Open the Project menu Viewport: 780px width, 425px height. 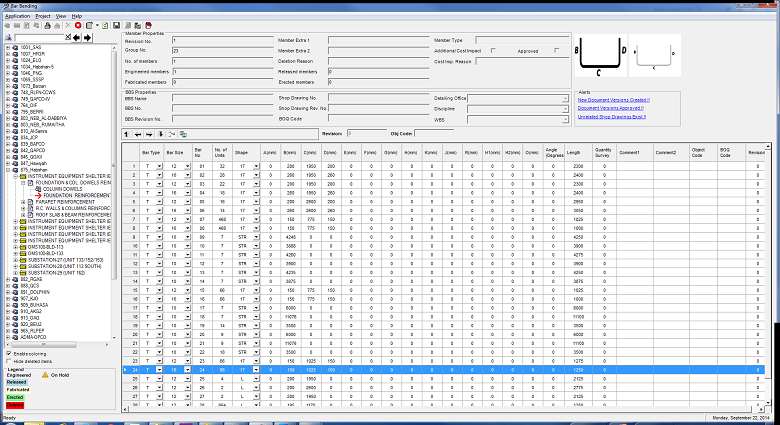pos(42,17)
